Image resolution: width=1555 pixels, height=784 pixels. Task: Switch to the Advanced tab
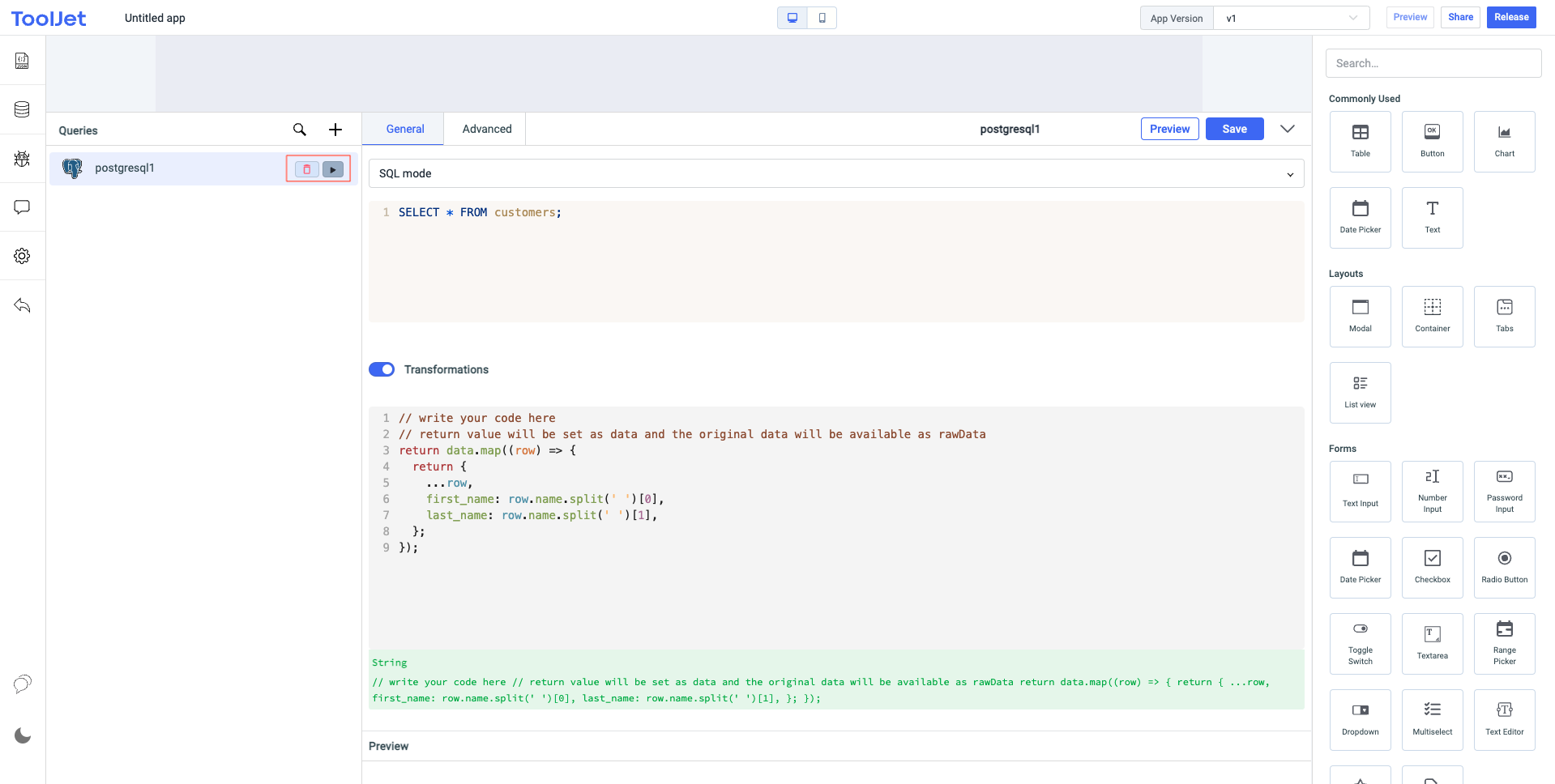coord(486,129)
